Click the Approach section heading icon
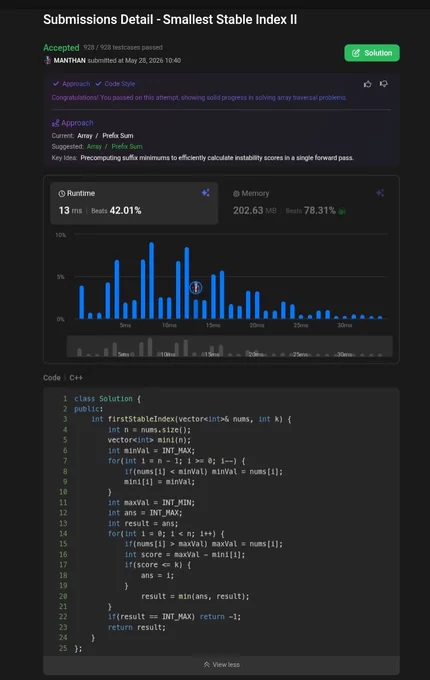The width and height of the screenshot is (430, 680). click(x=55, y=123)
